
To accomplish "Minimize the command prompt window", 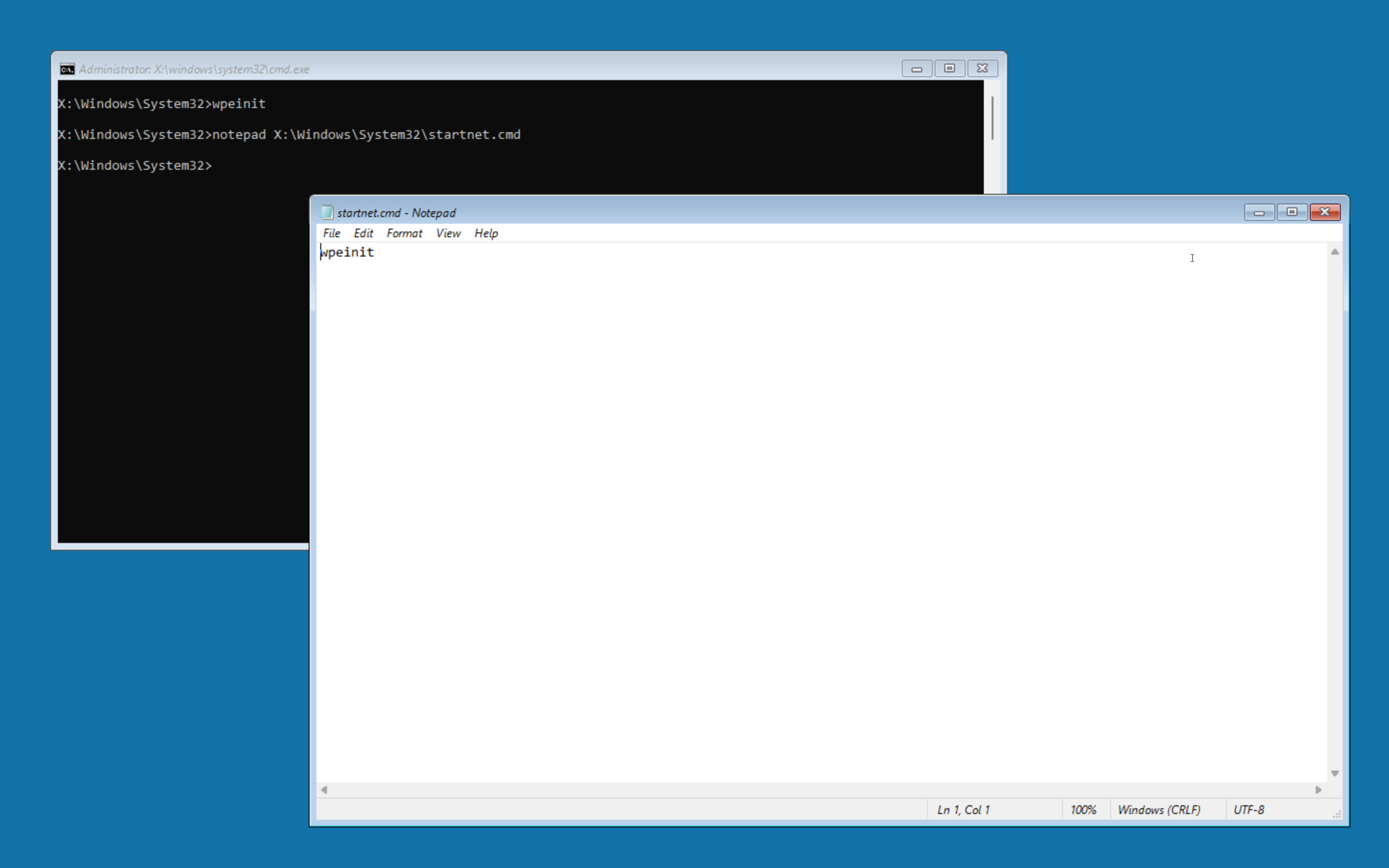I will 917,68.
